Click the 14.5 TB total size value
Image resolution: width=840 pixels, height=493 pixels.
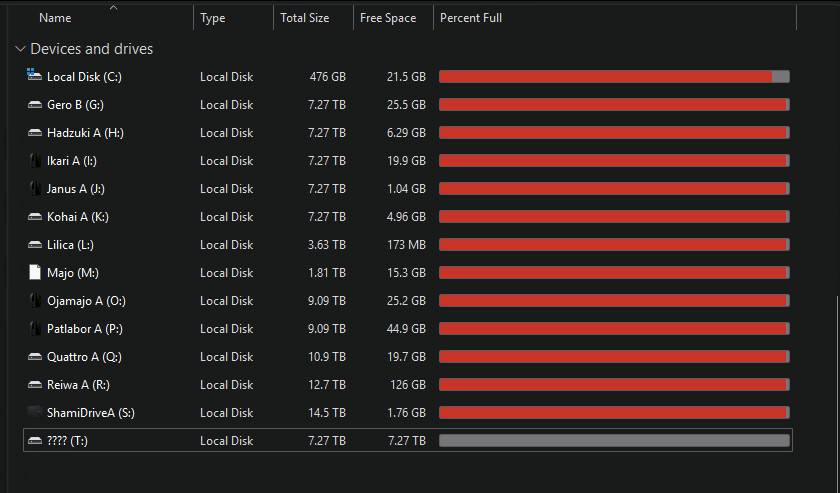pos(327,413)
